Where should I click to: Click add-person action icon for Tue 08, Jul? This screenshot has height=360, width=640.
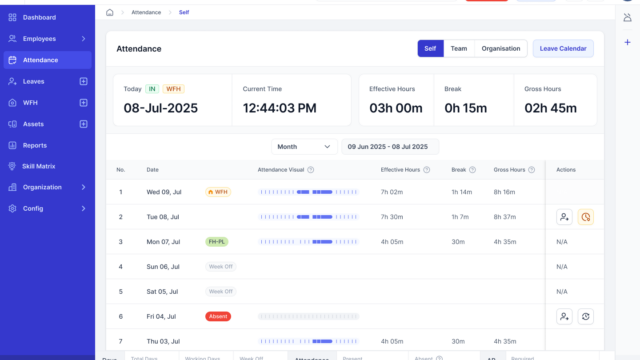tap(564, 217)
